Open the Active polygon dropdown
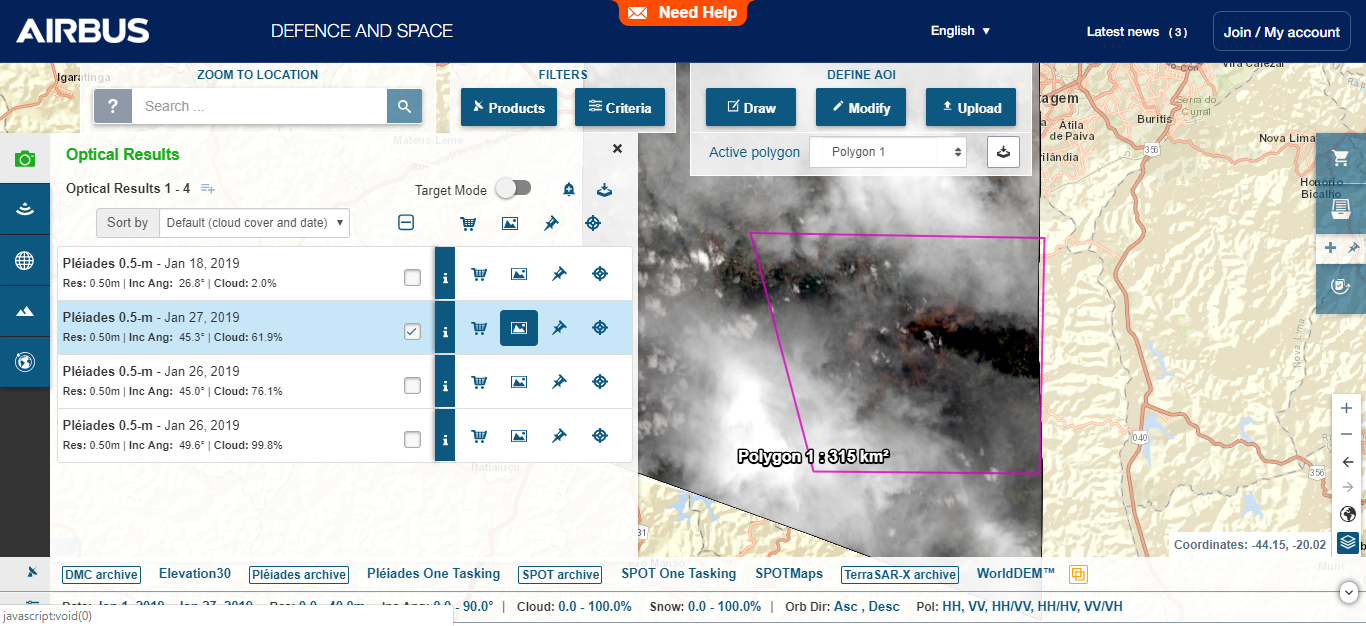The height and width of the screenshot is (626, 1366). [889, 152]
